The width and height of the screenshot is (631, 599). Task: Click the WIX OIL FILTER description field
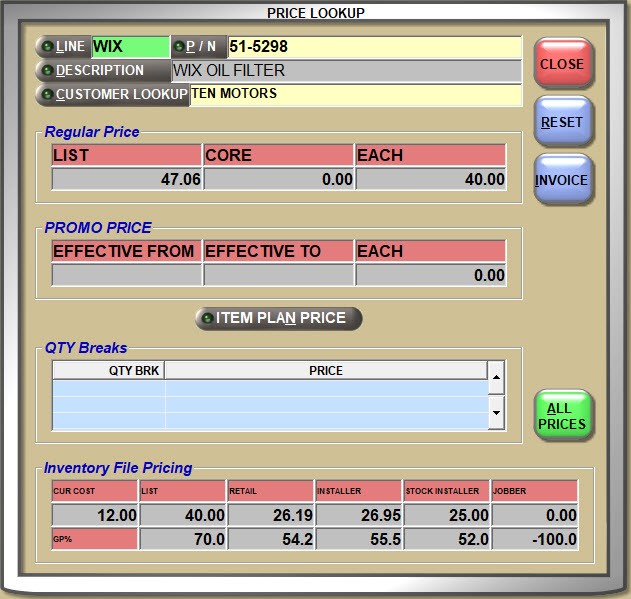[346, 71]
